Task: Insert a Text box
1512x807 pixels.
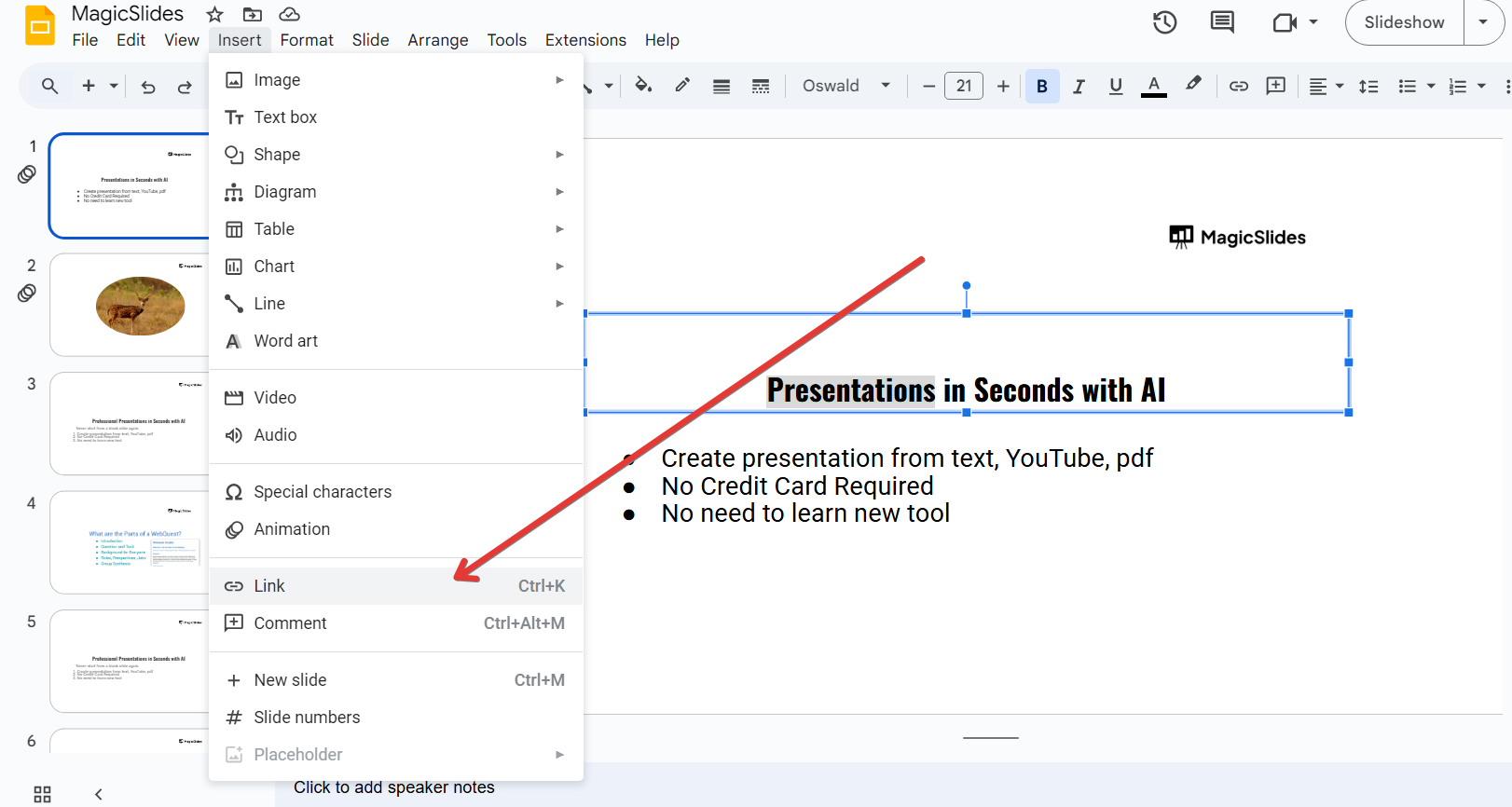Action: point(396,117)
